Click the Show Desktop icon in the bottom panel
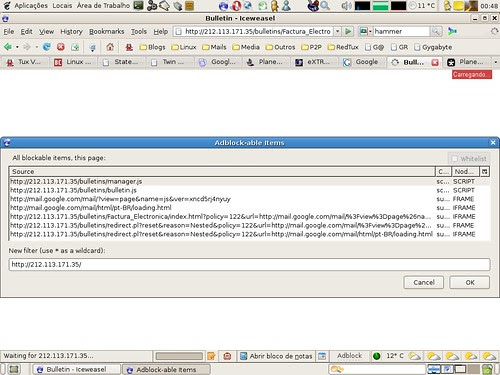This screenshot has width=500, height=375. point(14,369)
